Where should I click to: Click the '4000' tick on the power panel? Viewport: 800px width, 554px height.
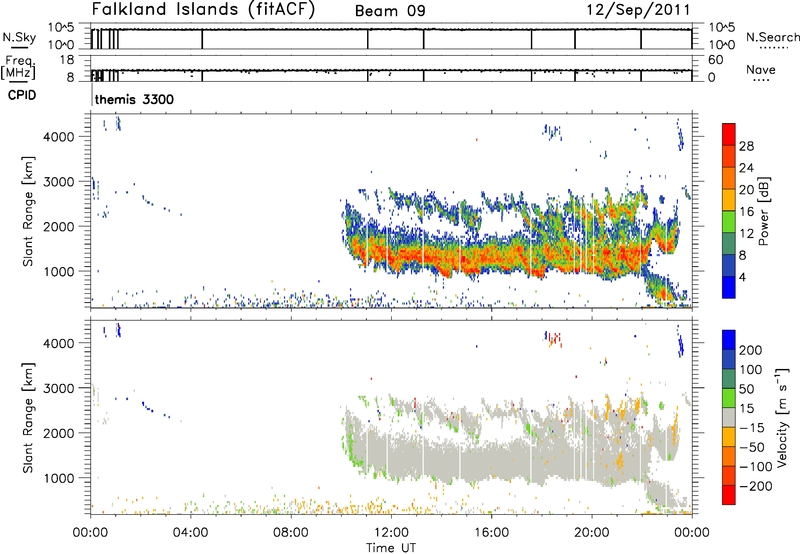(x=59, y=137)
